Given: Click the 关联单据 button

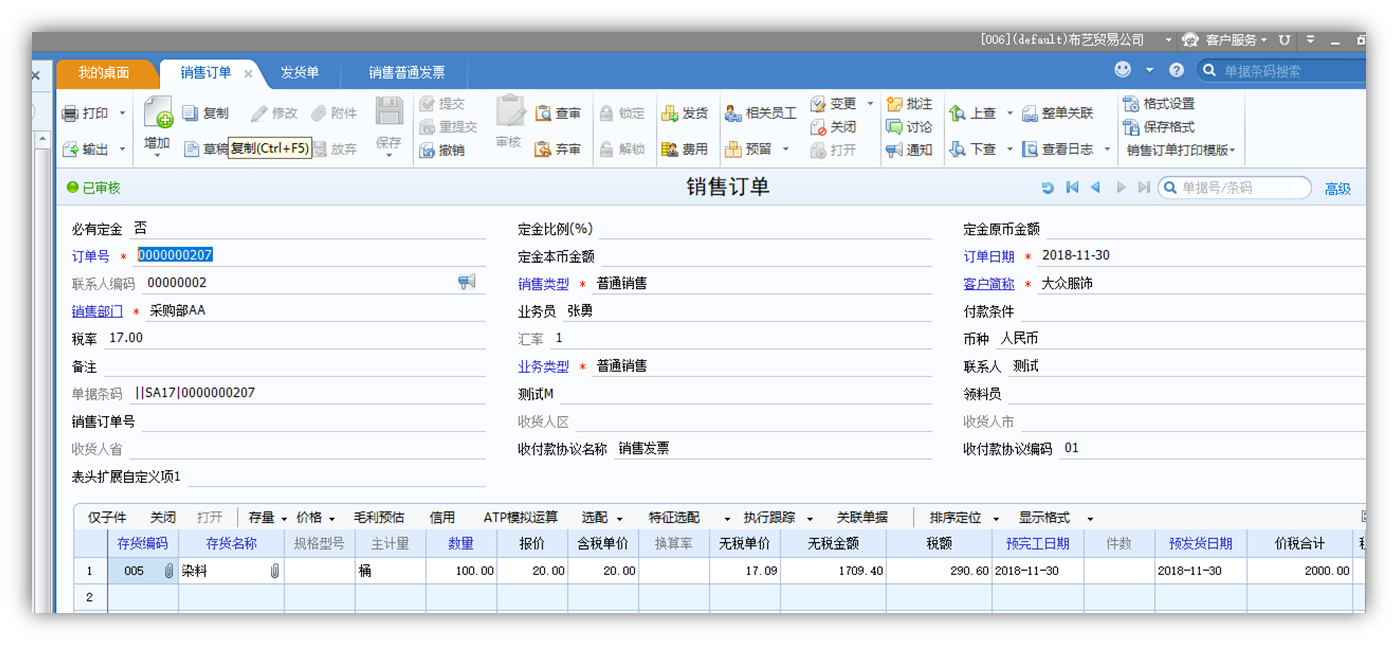Looking at the screenshot, I should coord(862,518).
